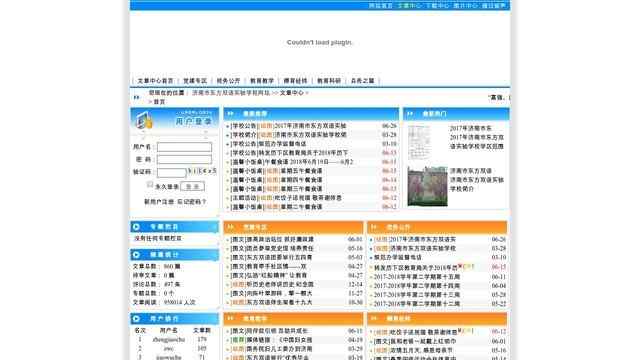This screenshot has height=360, width=640.
Task: Open 图片中心 in the top blue bar
Action: (x=466, y=6)
